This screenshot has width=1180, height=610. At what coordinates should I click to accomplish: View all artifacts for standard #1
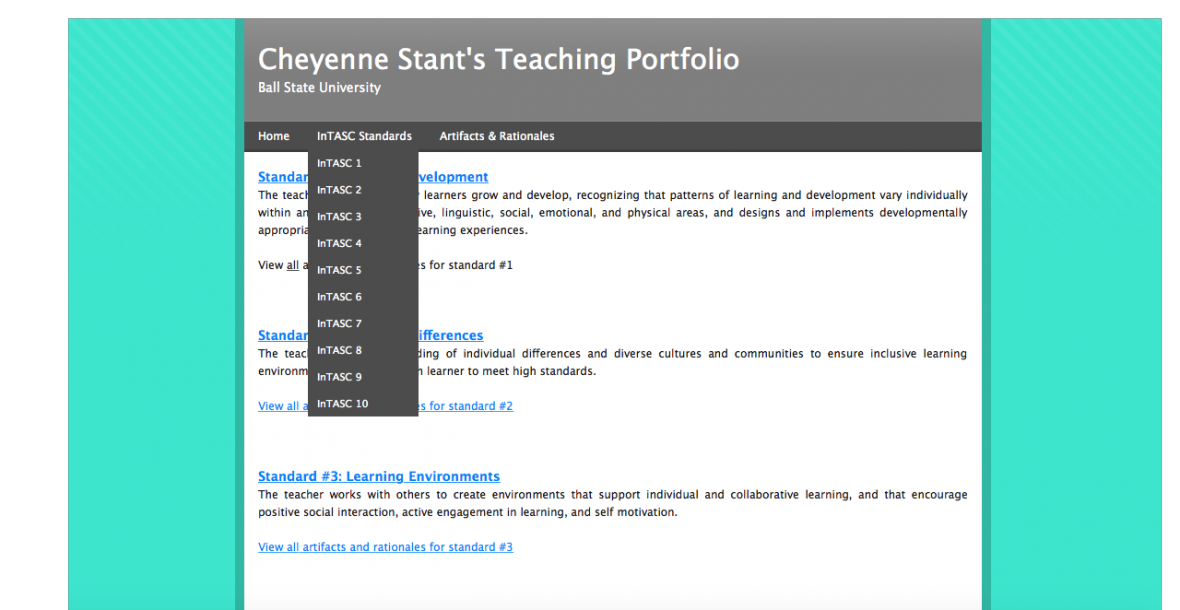(292, 266)
